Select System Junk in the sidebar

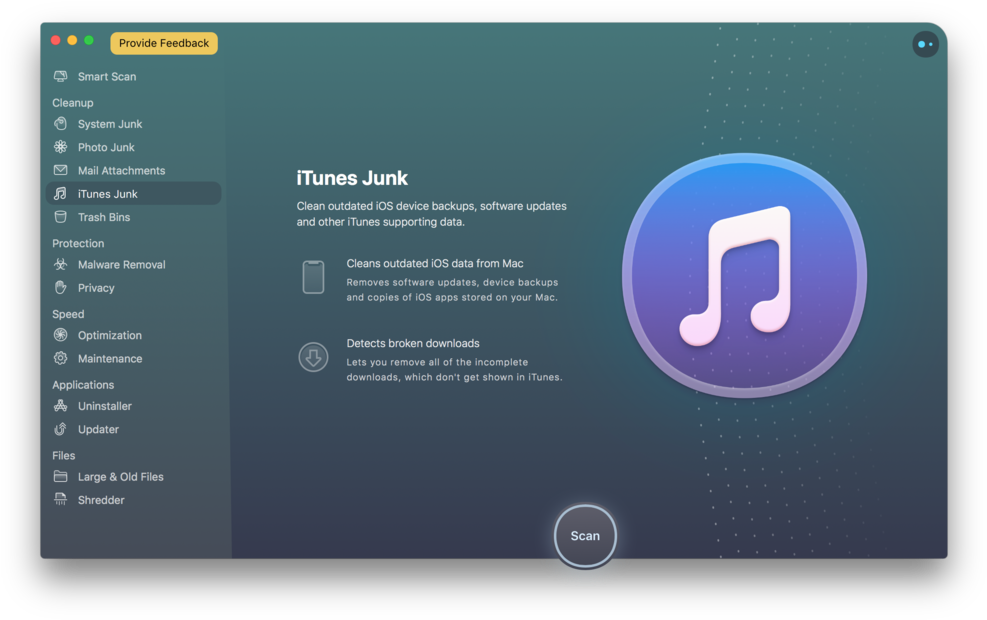[133, 124]
